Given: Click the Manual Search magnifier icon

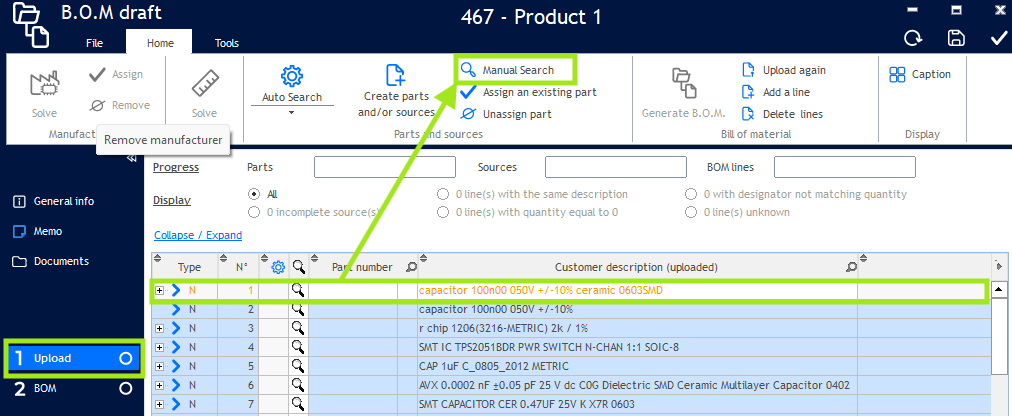Looking at the screenshot, I should coord(468,70).
